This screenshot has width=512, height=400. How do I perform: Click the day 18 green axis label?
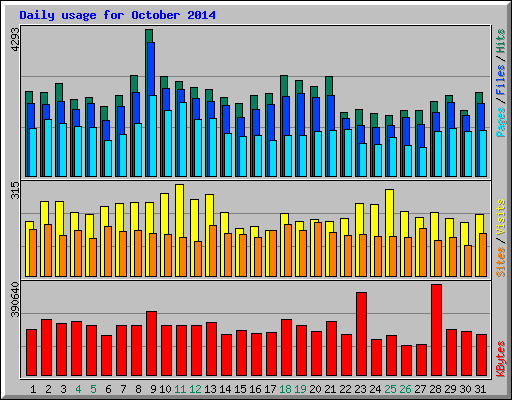point(285,389)
